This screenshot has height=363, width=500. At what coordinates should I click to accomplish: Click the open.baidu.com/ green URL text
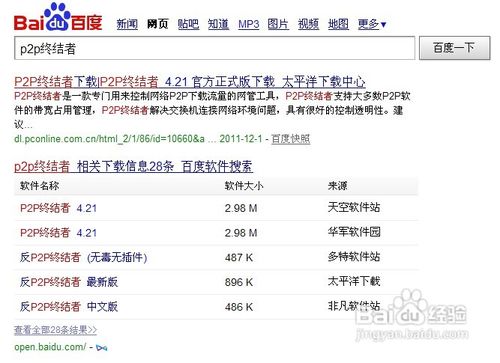(x=50, y=347)
